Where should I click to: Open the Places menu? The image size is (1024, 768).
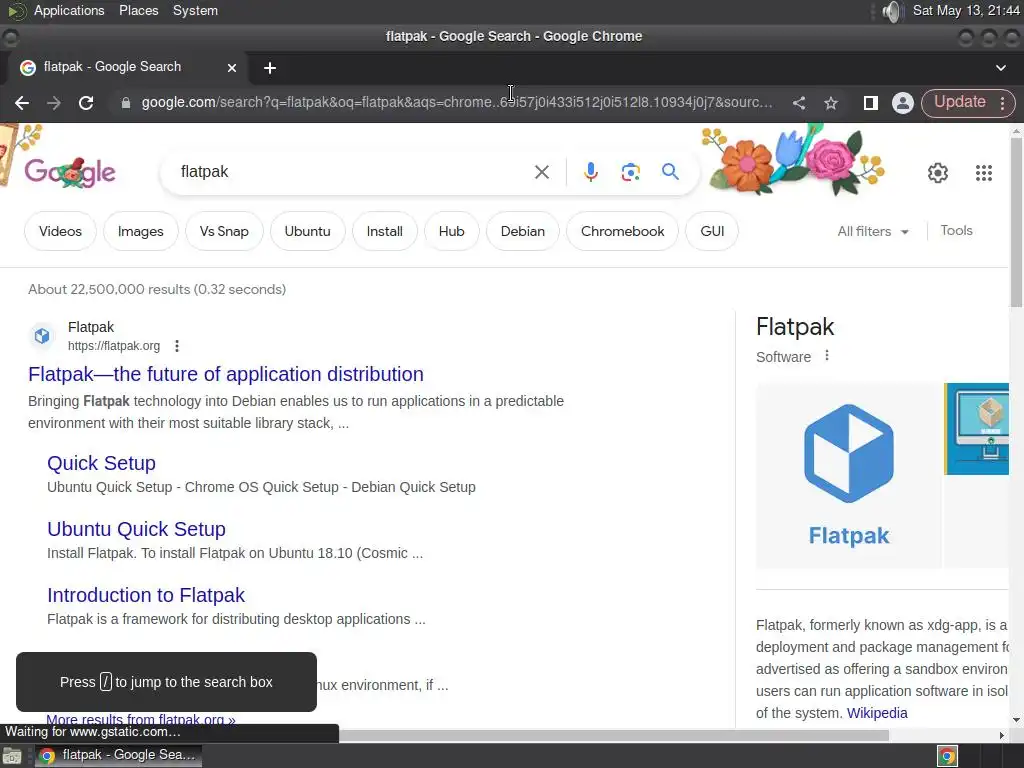pos(138,10)
